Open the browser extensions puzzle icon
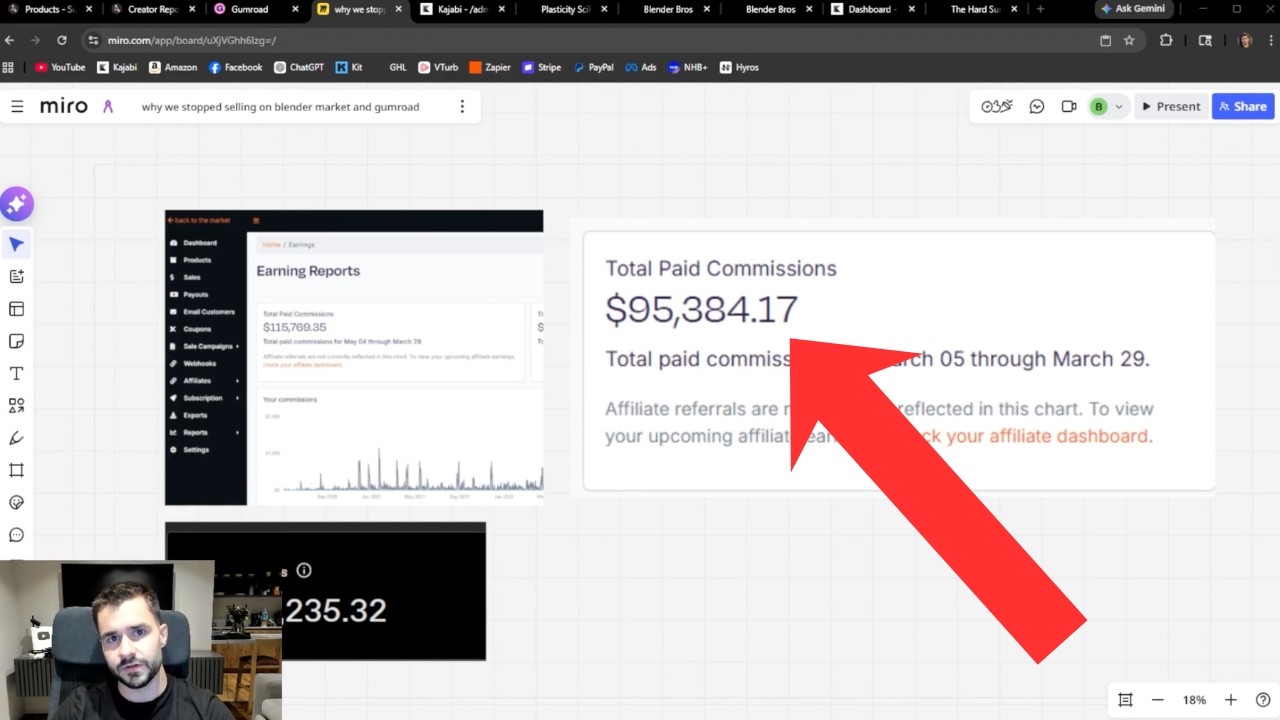1280x720 pixels. (1166, 41)
